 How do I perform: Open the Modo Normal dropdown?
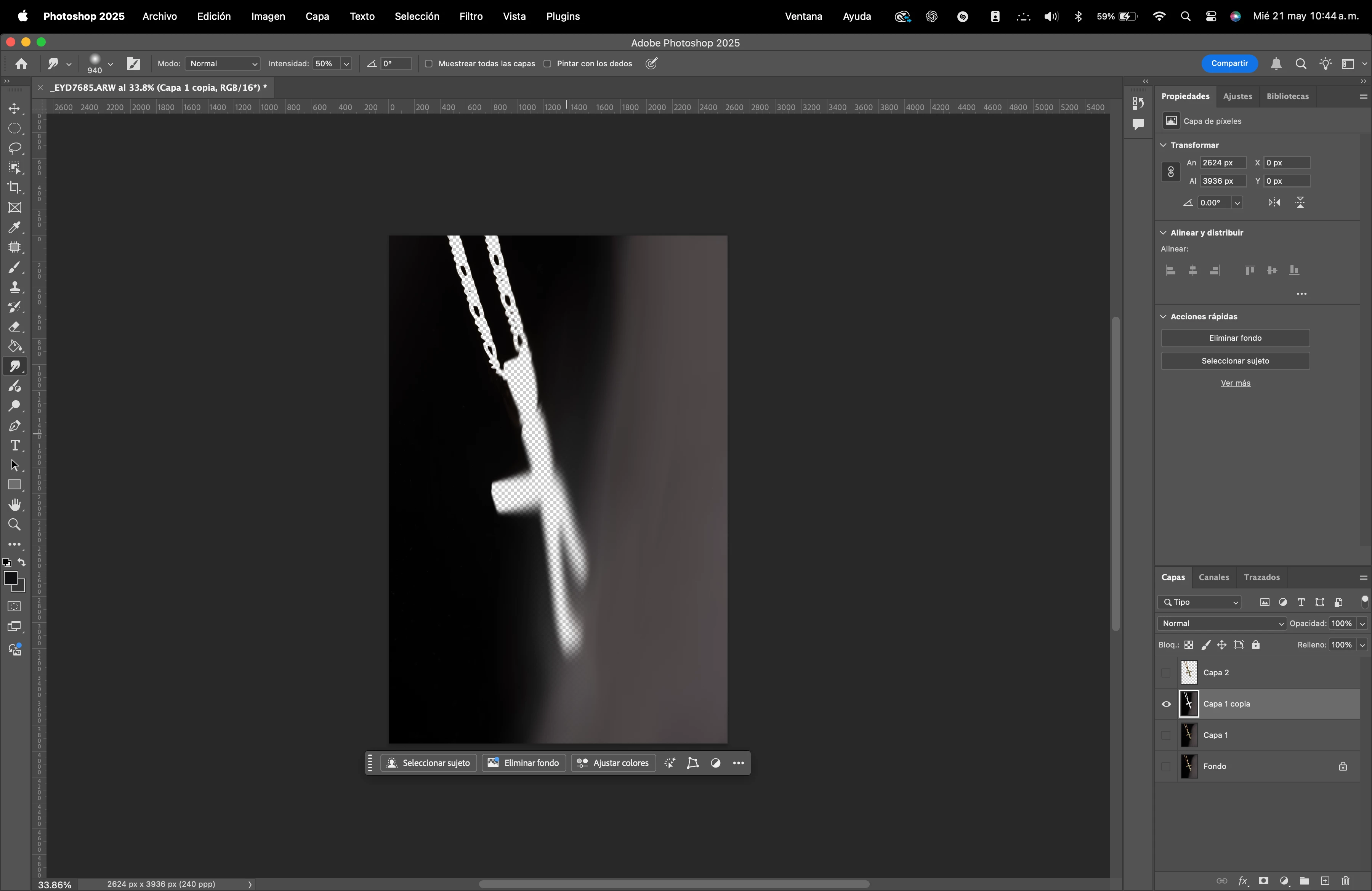click(223, 64)
